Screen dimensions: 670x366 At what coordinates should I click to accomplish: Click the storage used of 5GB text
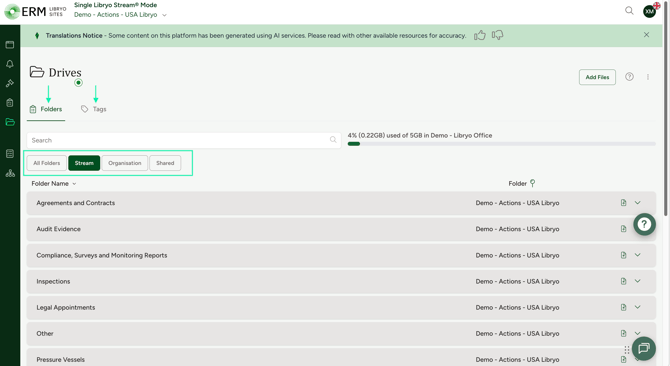coord(420,135)
